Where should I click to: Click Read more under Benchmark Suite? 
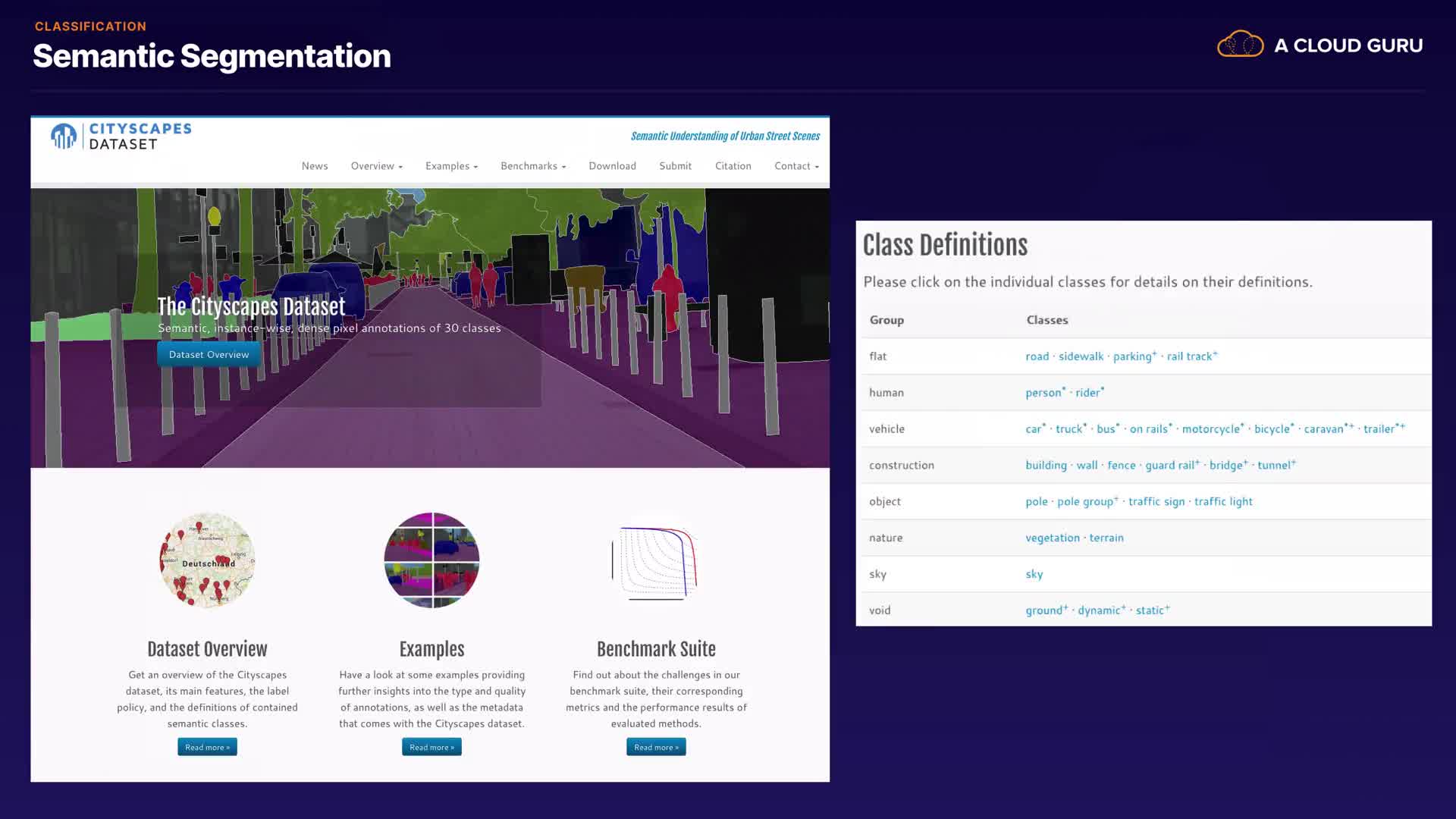click(x=656, y=747)
